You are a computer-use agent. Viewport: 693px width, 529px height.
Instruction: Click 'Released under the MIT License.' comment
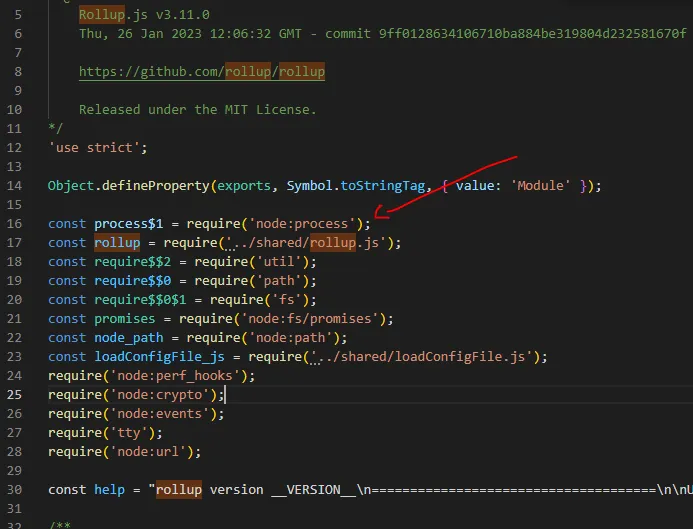click(198, 110)
